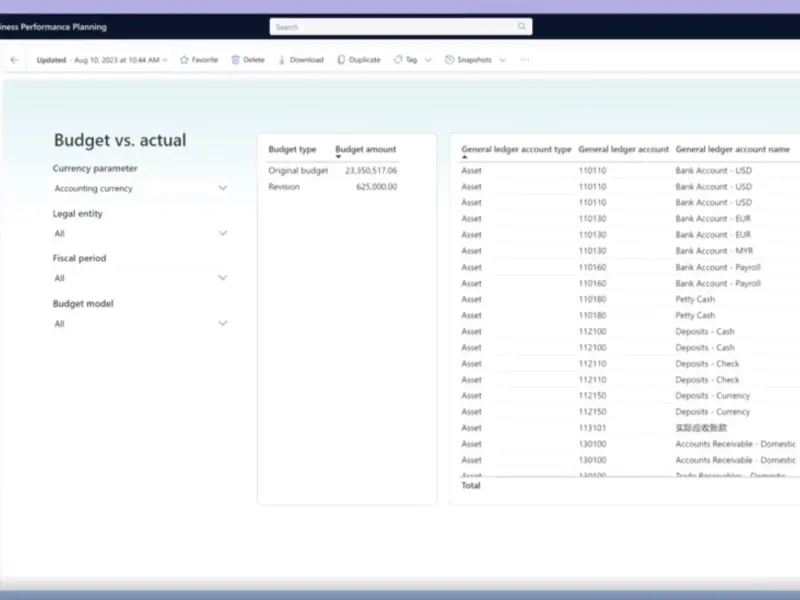The height and width of the screenshot is (600, 800).
Task: Sort by Budget amount column header
Action: click(x=365, y=149)
